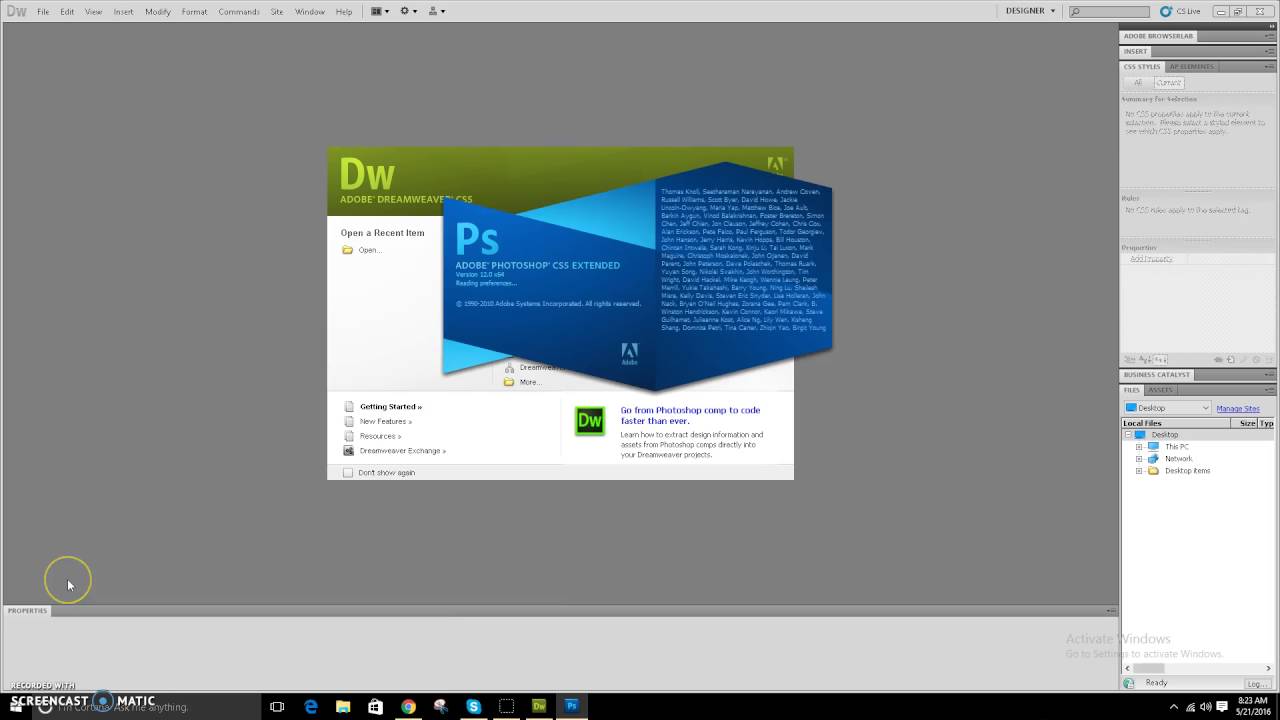Expand the Desktop items tree node
This screenshot has width=1280, height=720.
pos(1138,471)
